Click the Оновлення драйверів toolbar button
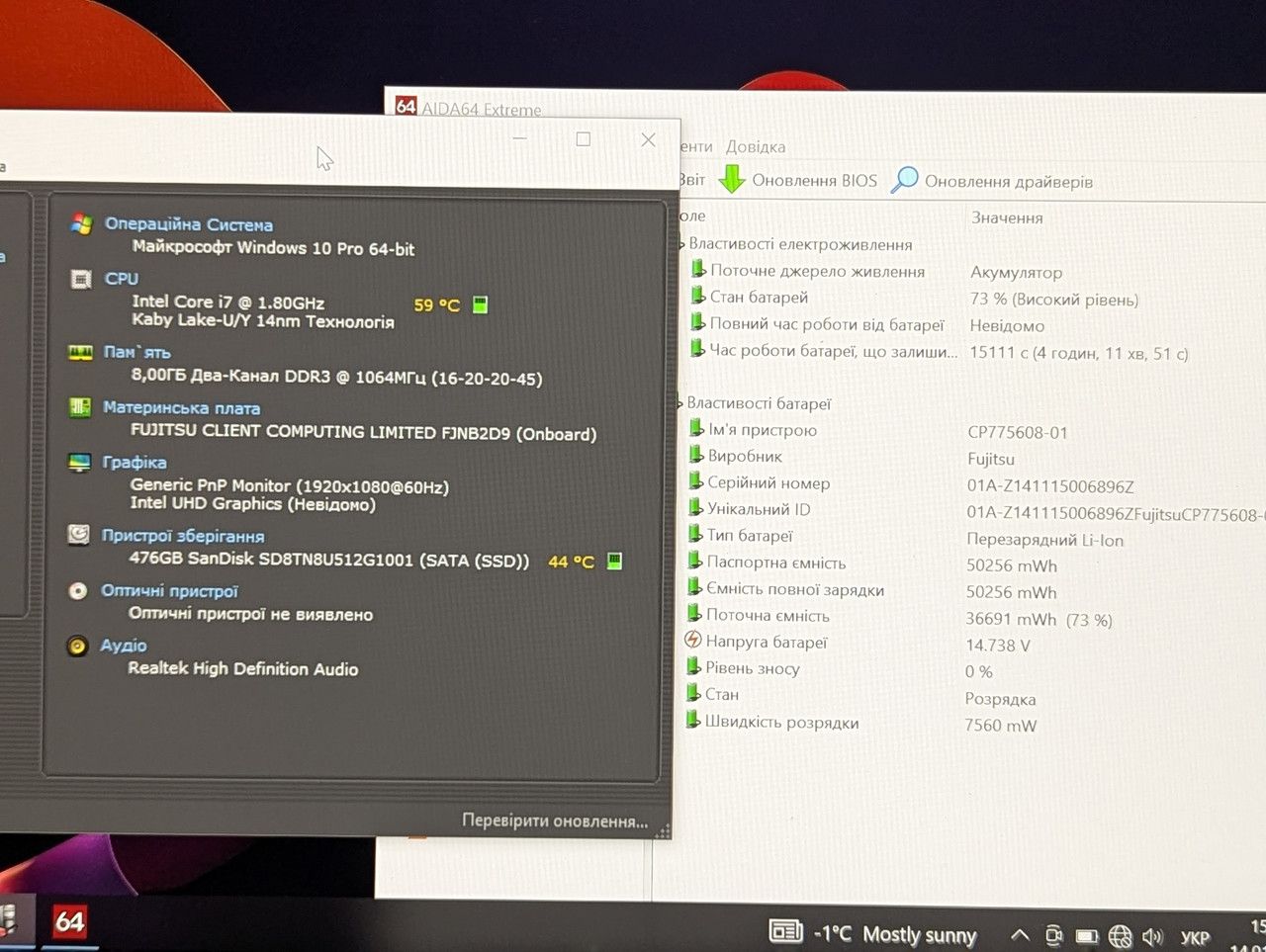 (x=992, y=181)
